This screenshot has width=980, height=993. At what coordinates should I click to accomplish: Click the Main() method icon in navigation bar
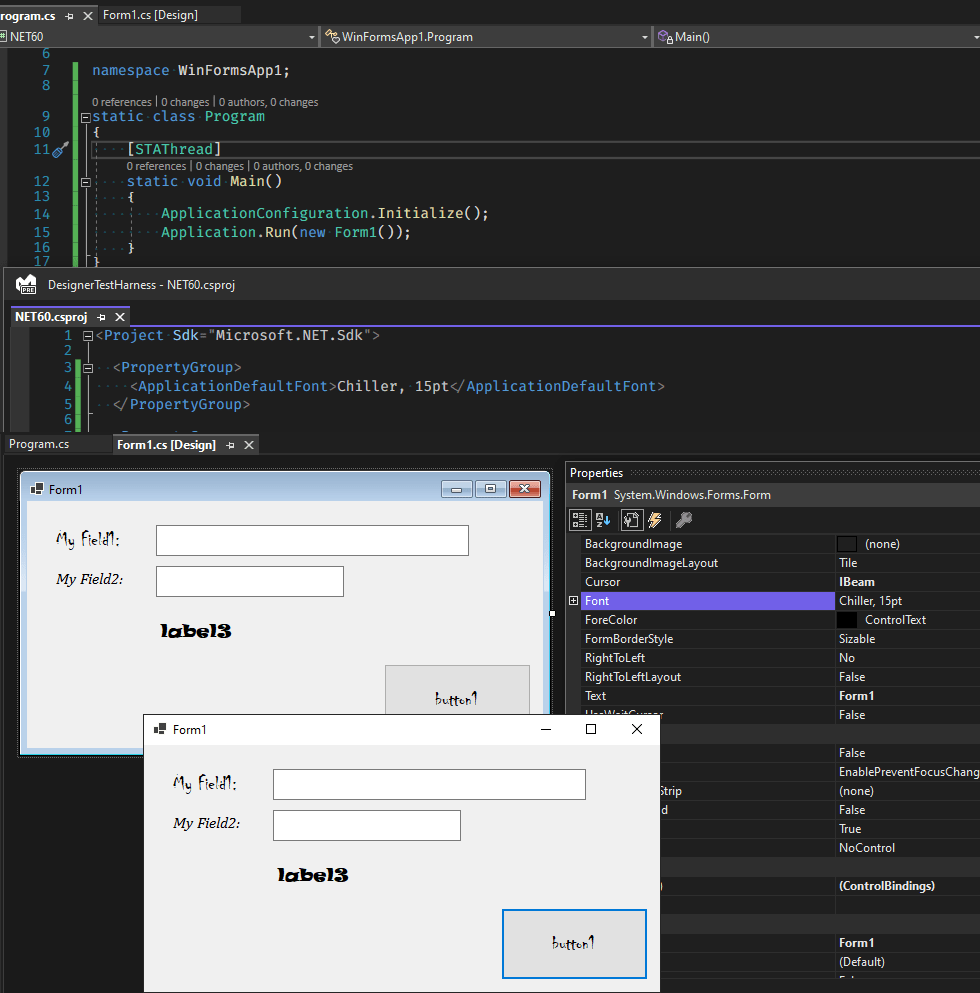[662, 36]
